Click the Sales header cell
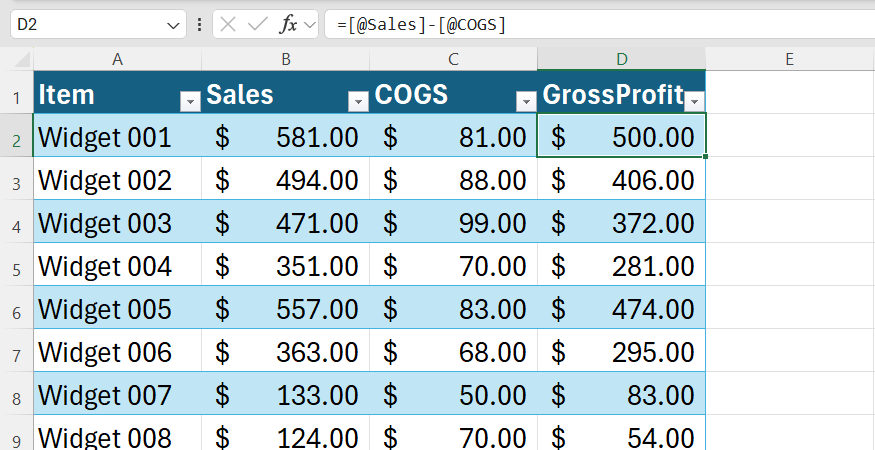 pyautogui.click(x=286, y=92)
